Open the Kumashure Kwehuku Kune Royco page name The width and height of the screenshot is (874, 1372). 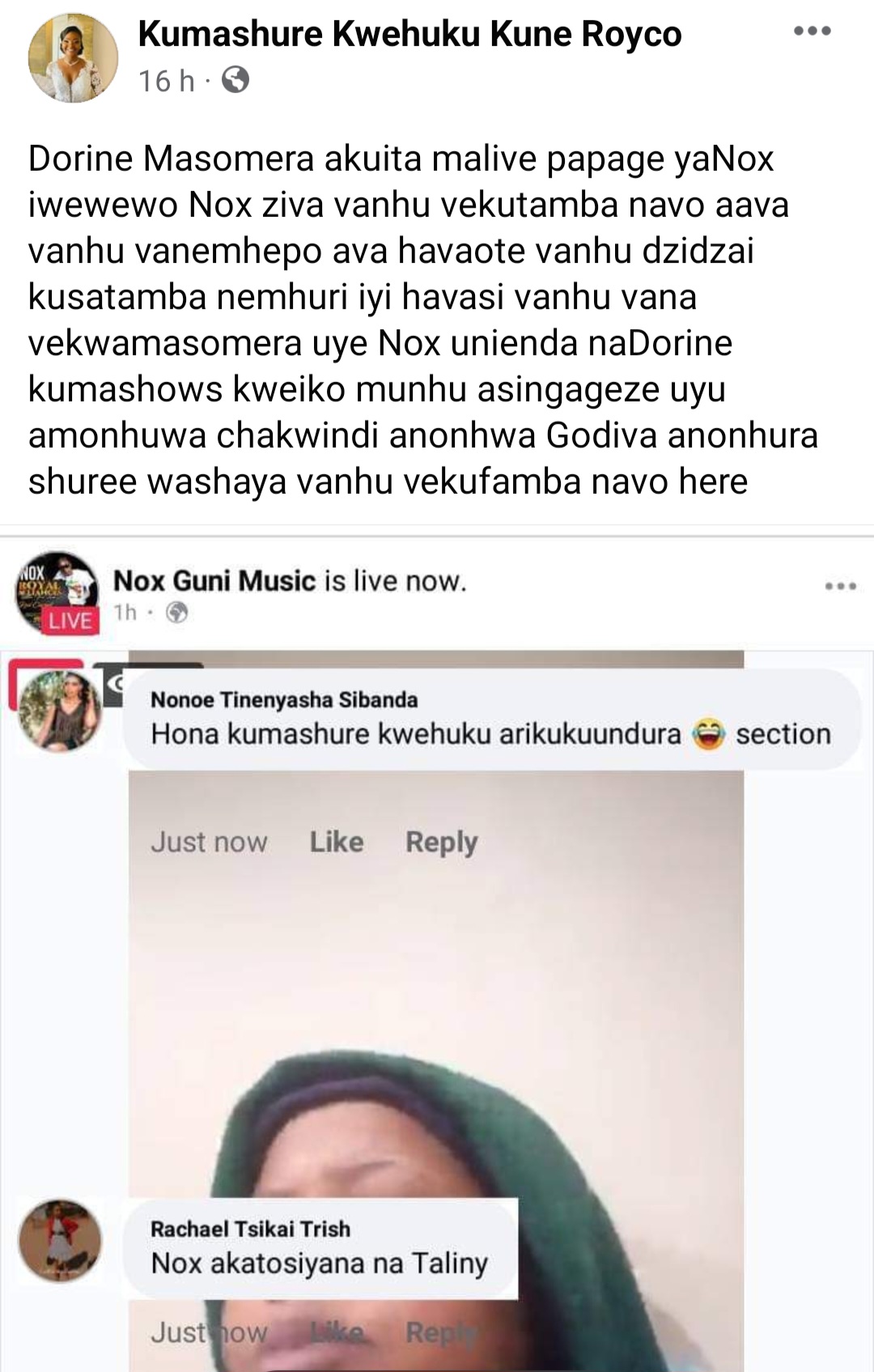(409, 34)
